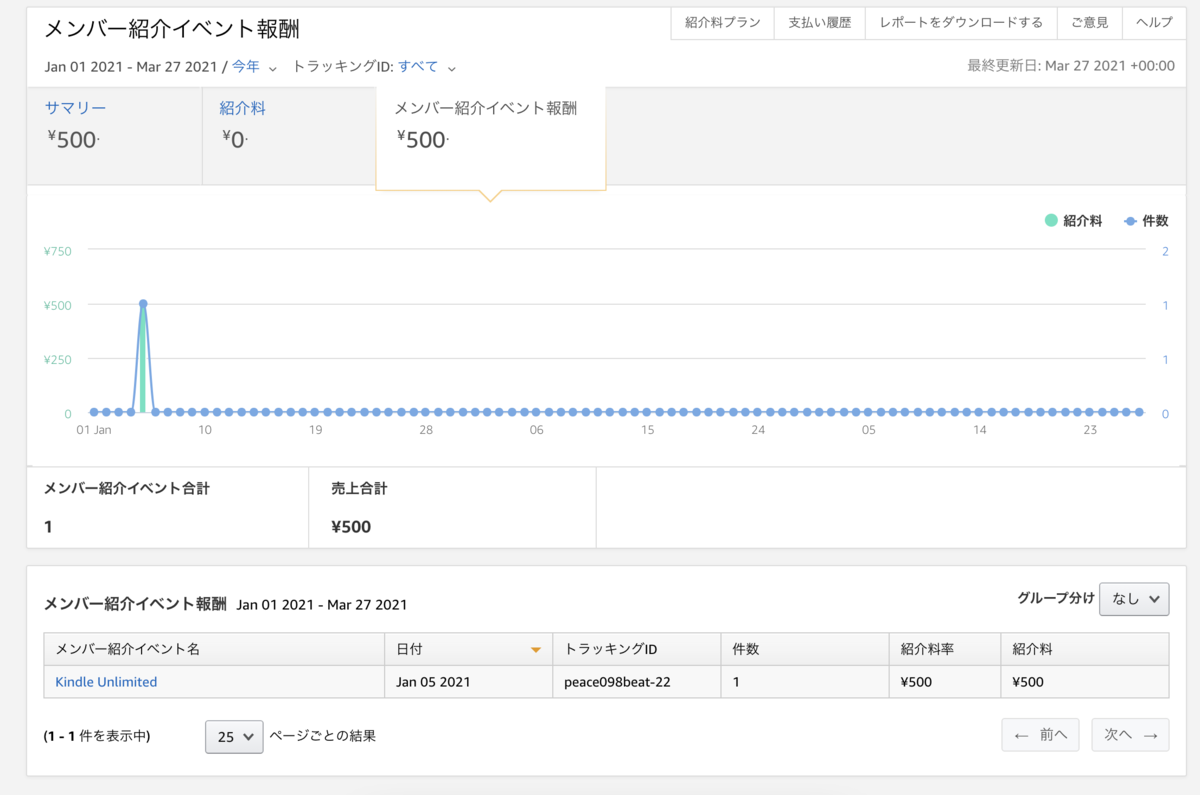Click the peak data point at ¥500

(143, 304)
